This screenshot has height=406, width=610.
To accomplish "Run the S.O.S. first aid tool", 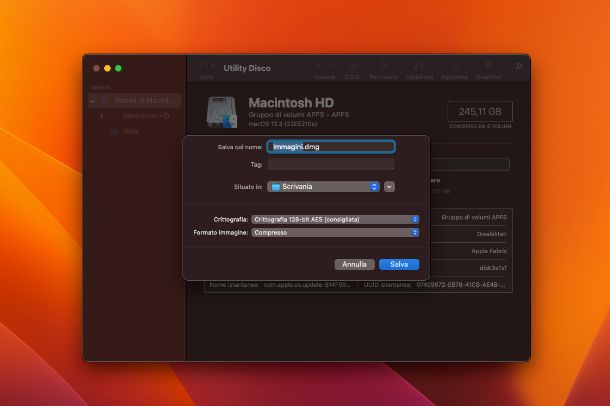I will point(352,66).
